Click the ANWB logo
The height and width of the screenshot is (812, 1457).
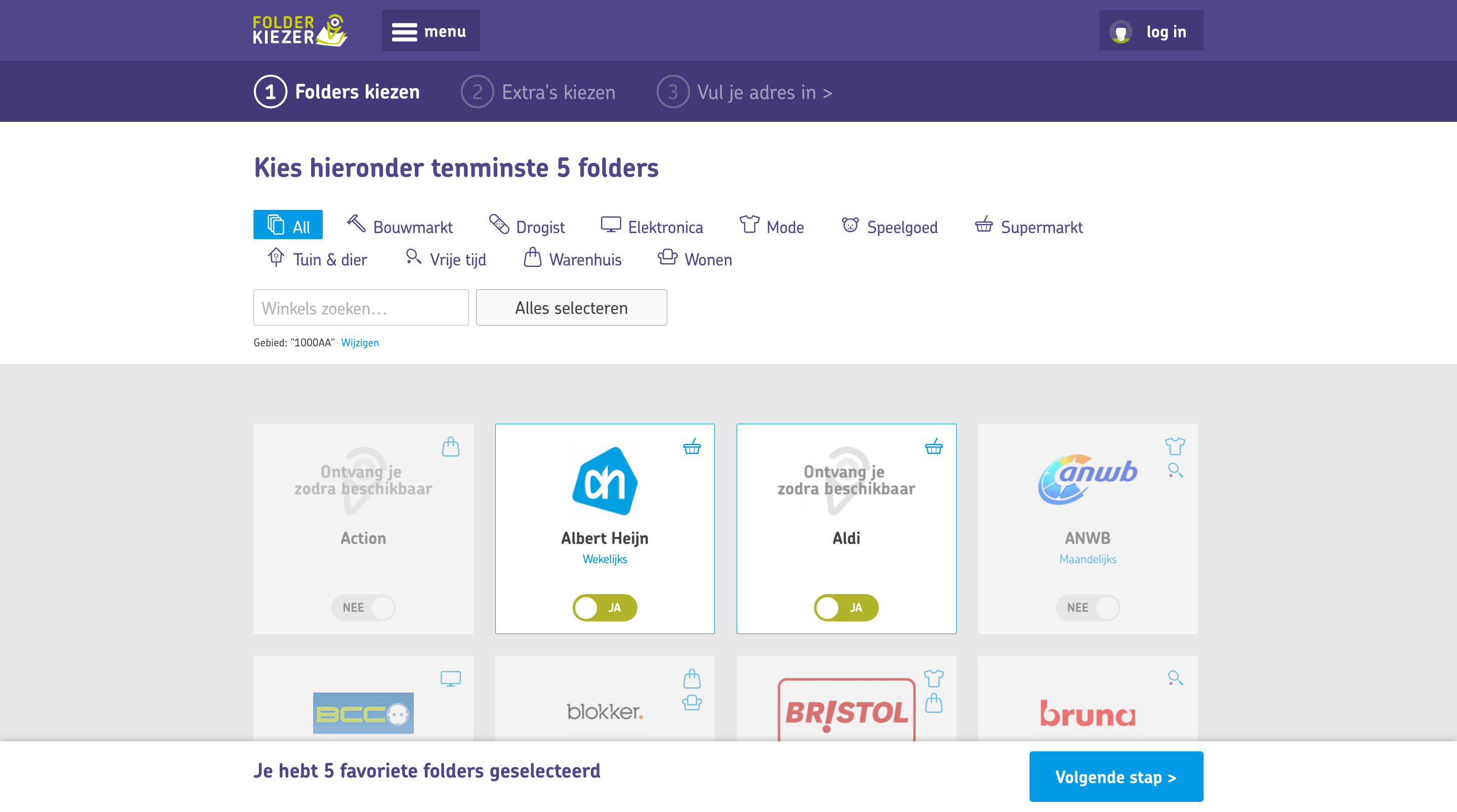click(1087, 479)
